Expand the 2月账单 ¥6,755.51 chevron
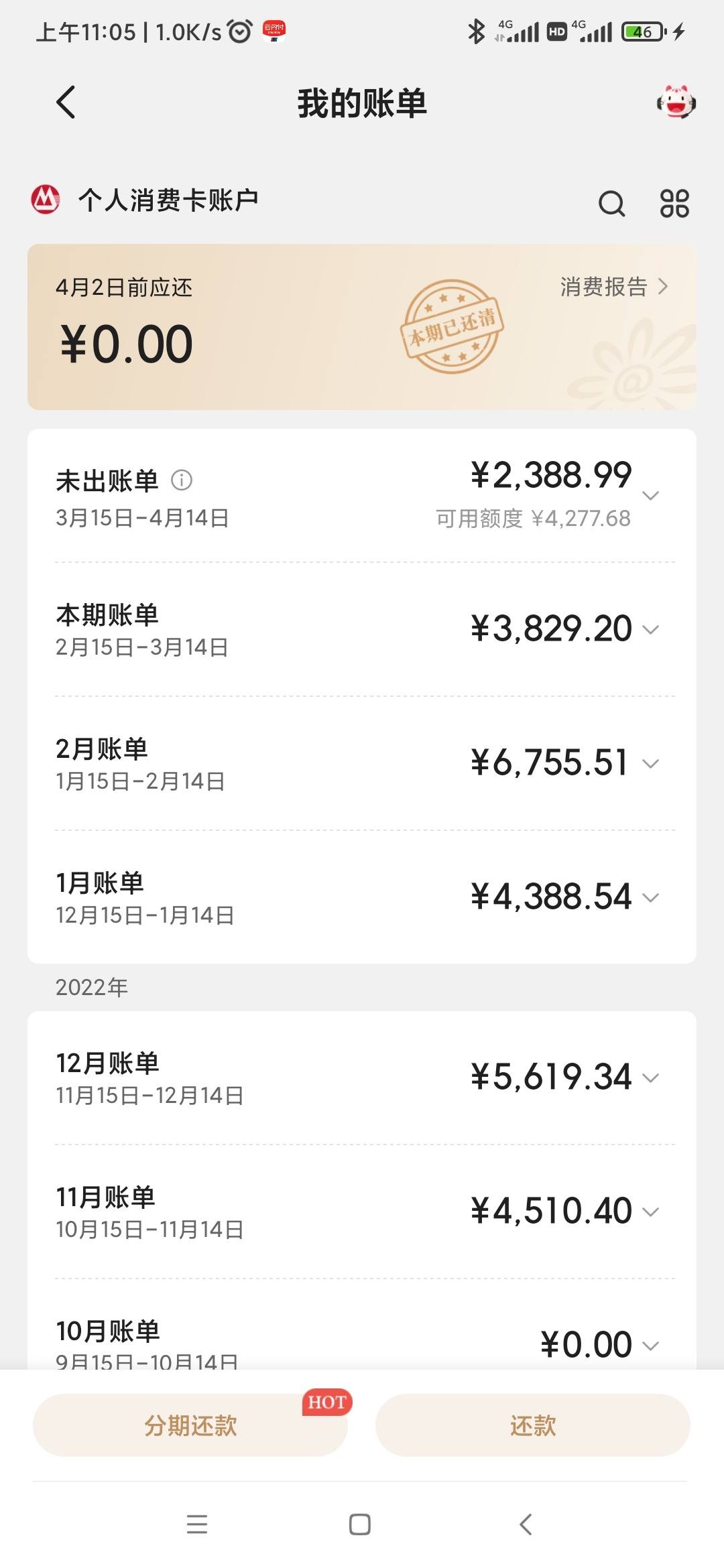The height and width of the screenshot is (1568, 724). tap(650, 763)
